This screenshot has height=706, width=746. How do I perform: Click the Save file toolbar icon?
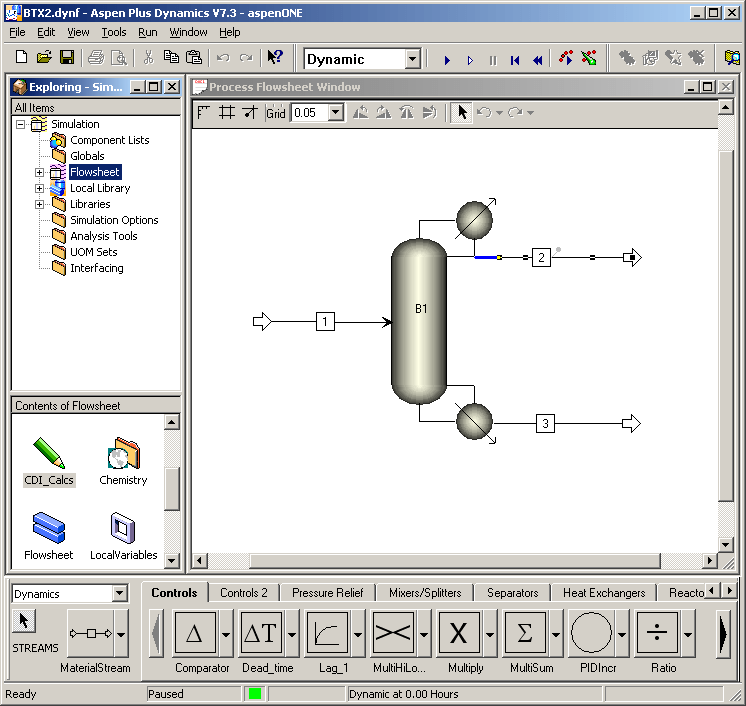click(67, 58)
